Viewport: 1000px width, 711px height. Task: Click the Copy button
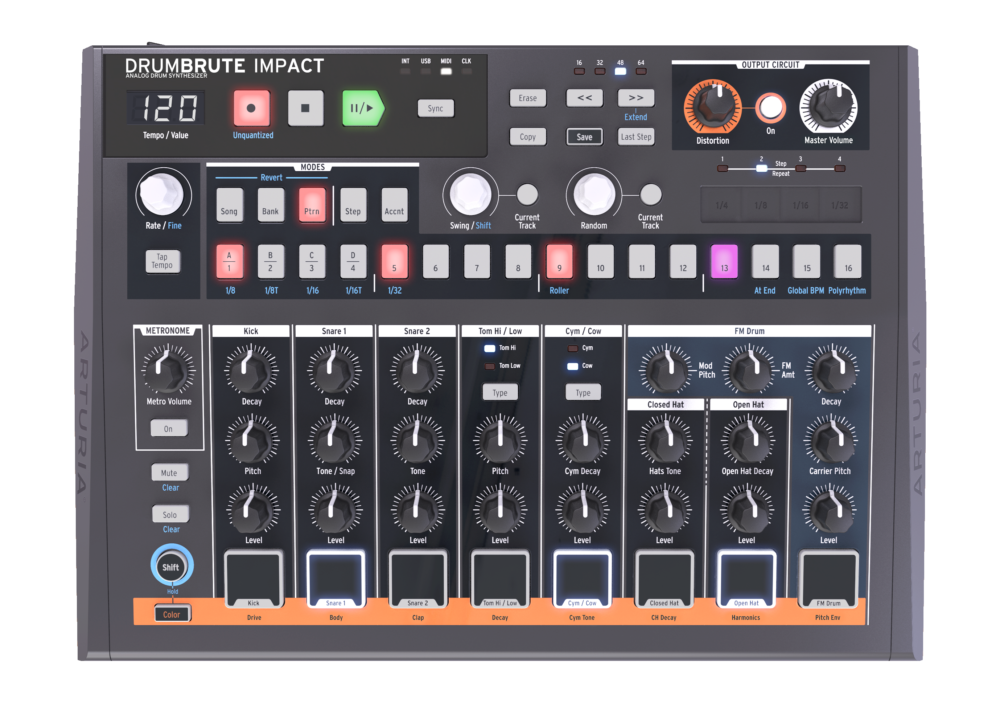(x=527, y=136)
